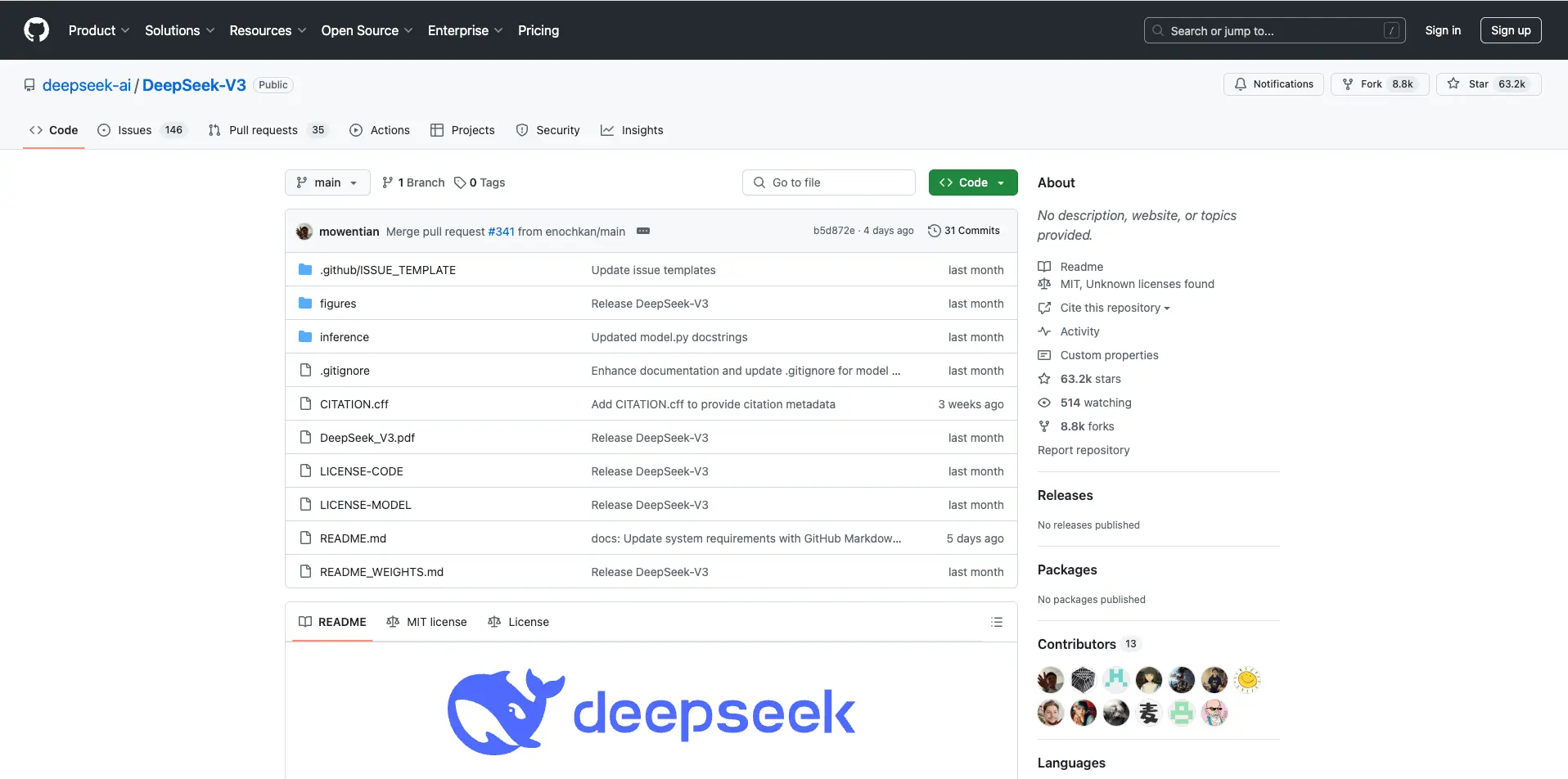
Task: Open DeepSeek_V3.pdf
Action: (x=367, y=438)
